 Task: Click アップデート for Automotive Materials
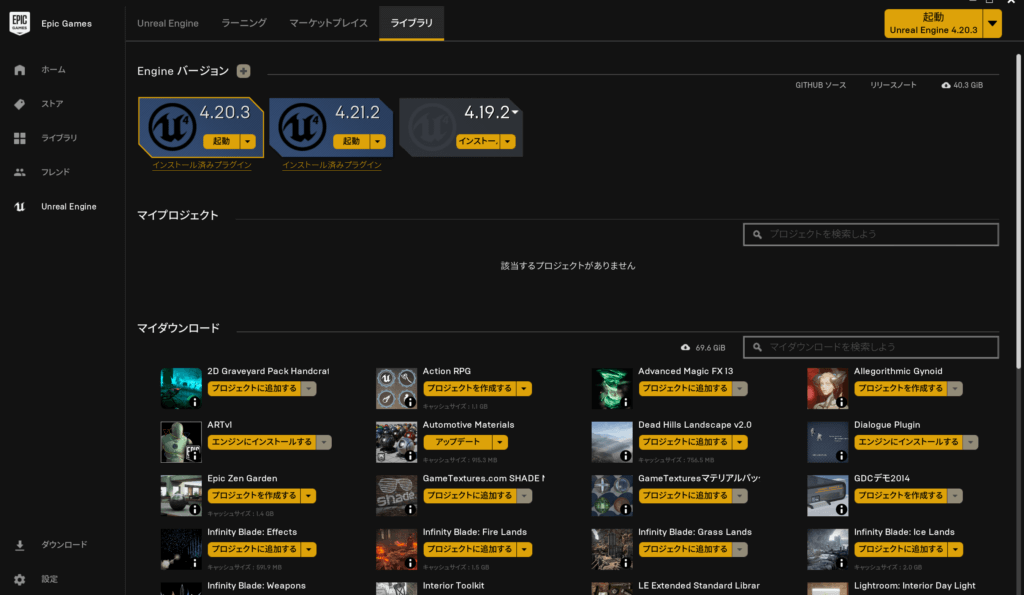coord(458,442)
